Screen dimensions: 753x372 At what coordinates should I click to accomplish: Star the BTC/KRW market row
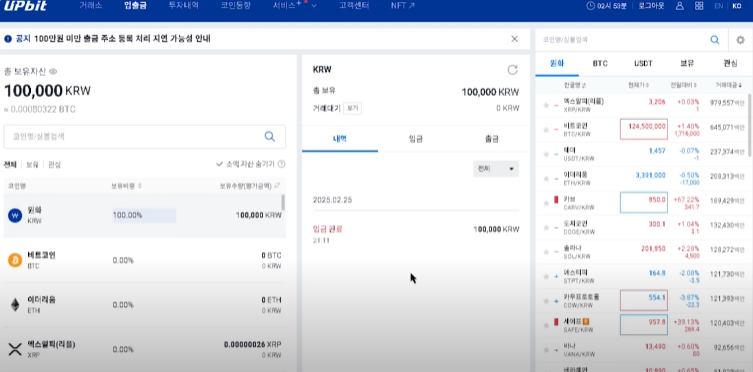[x=546, y=130]
